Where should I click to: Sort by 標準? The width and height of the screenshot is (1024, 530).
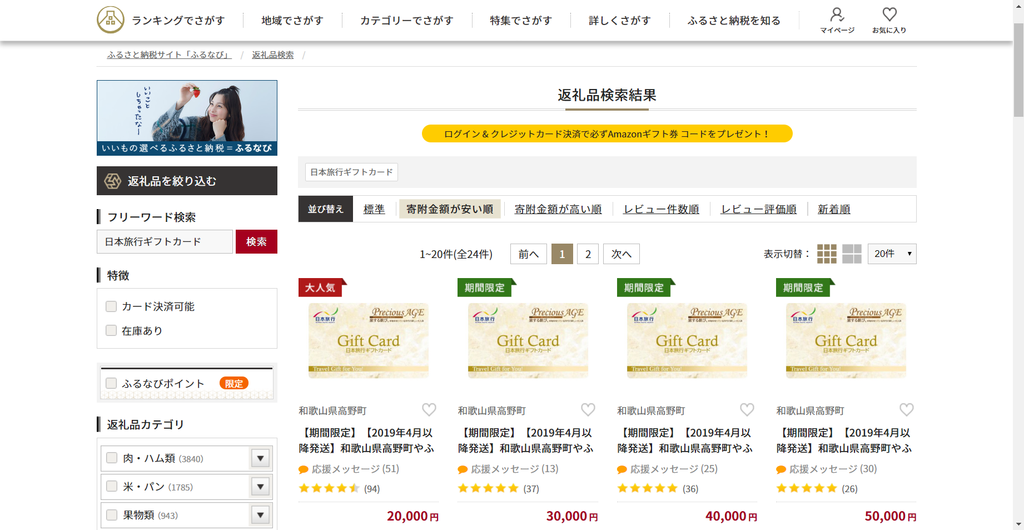point(374,209)
